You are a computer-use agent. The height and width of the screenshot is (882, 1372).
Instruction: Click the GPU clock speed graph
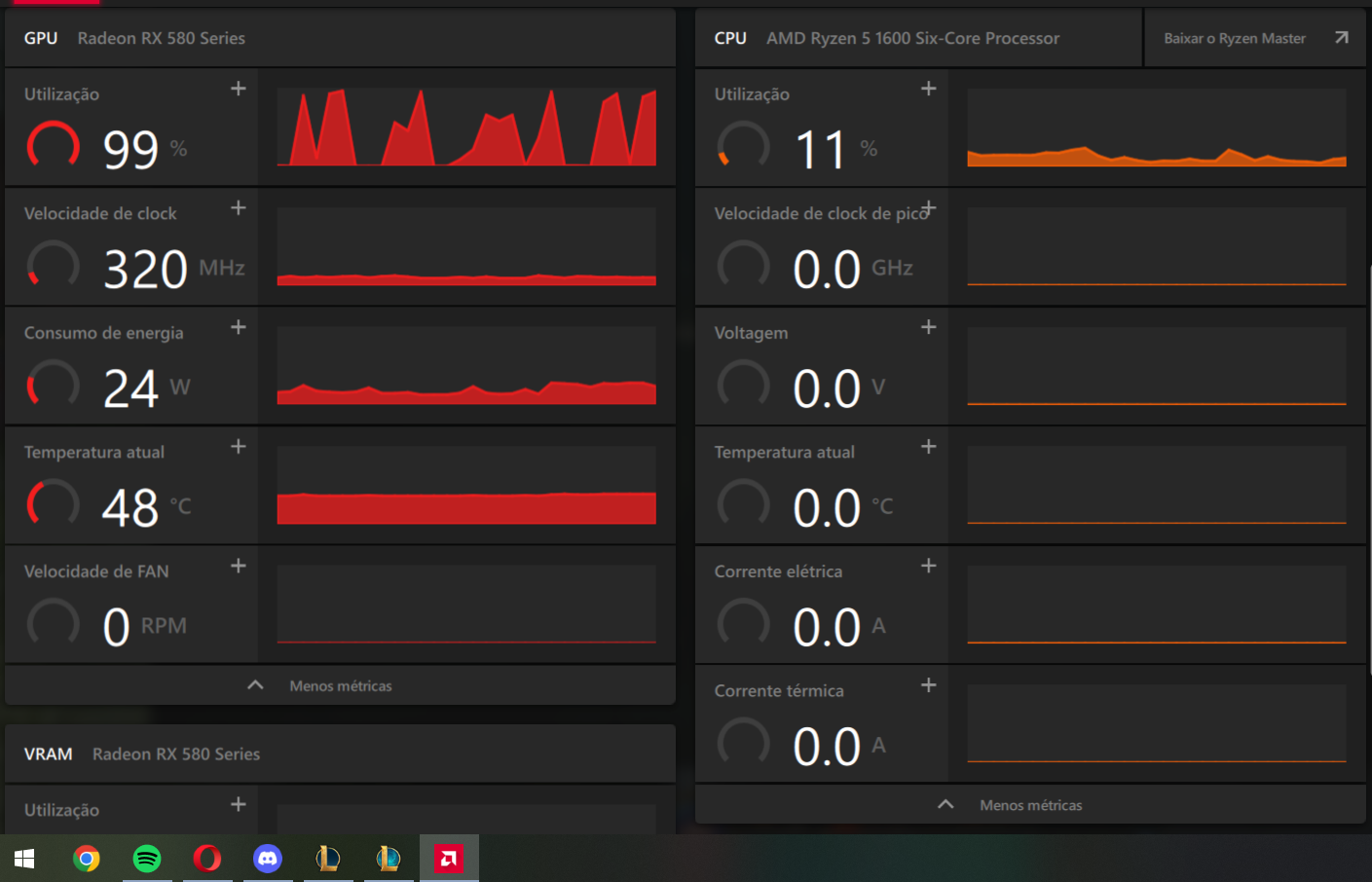[x=466, y=246]
